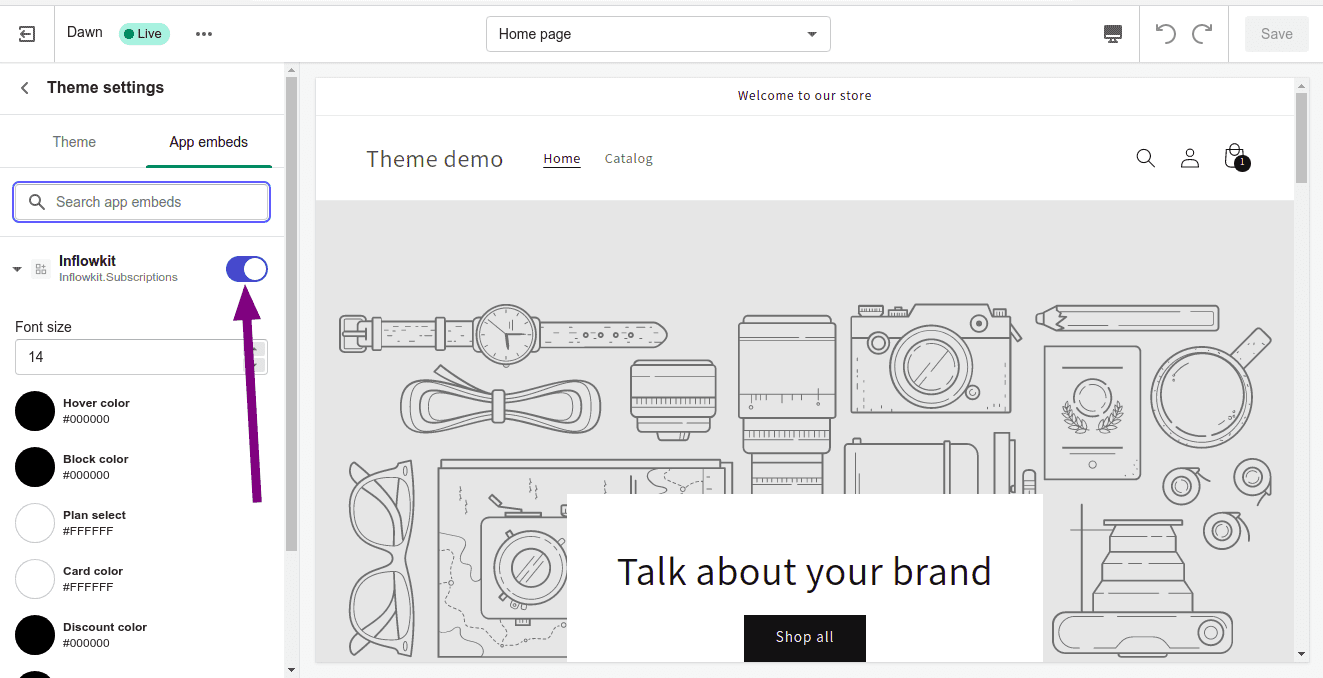Click the exit editor icon
Viewport: 1323px width, 678px height.
[27, 34]
